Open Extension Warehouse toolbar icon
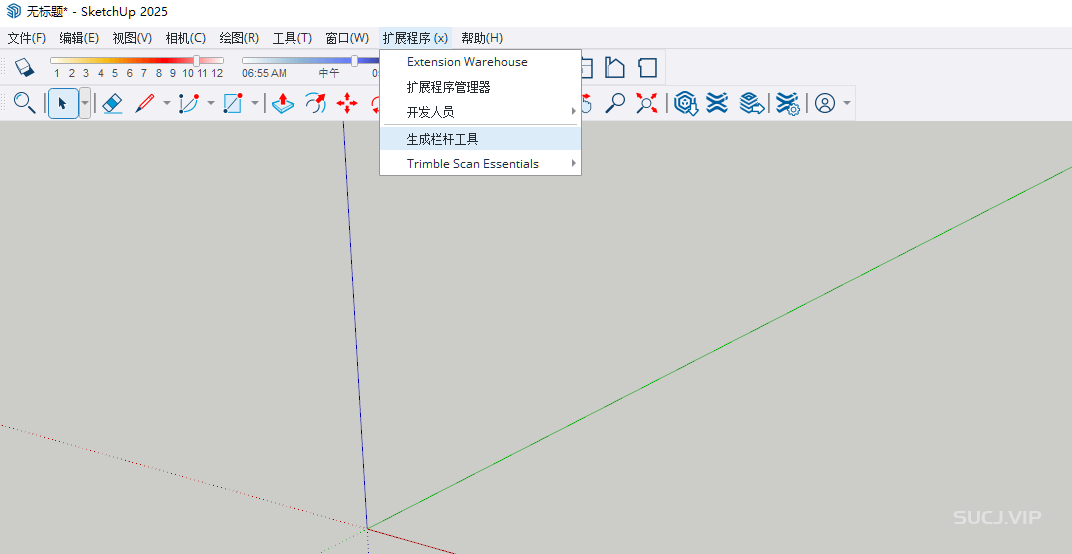Image resolution: width=1072 pixels, height=554 pixels. point(716,103)
